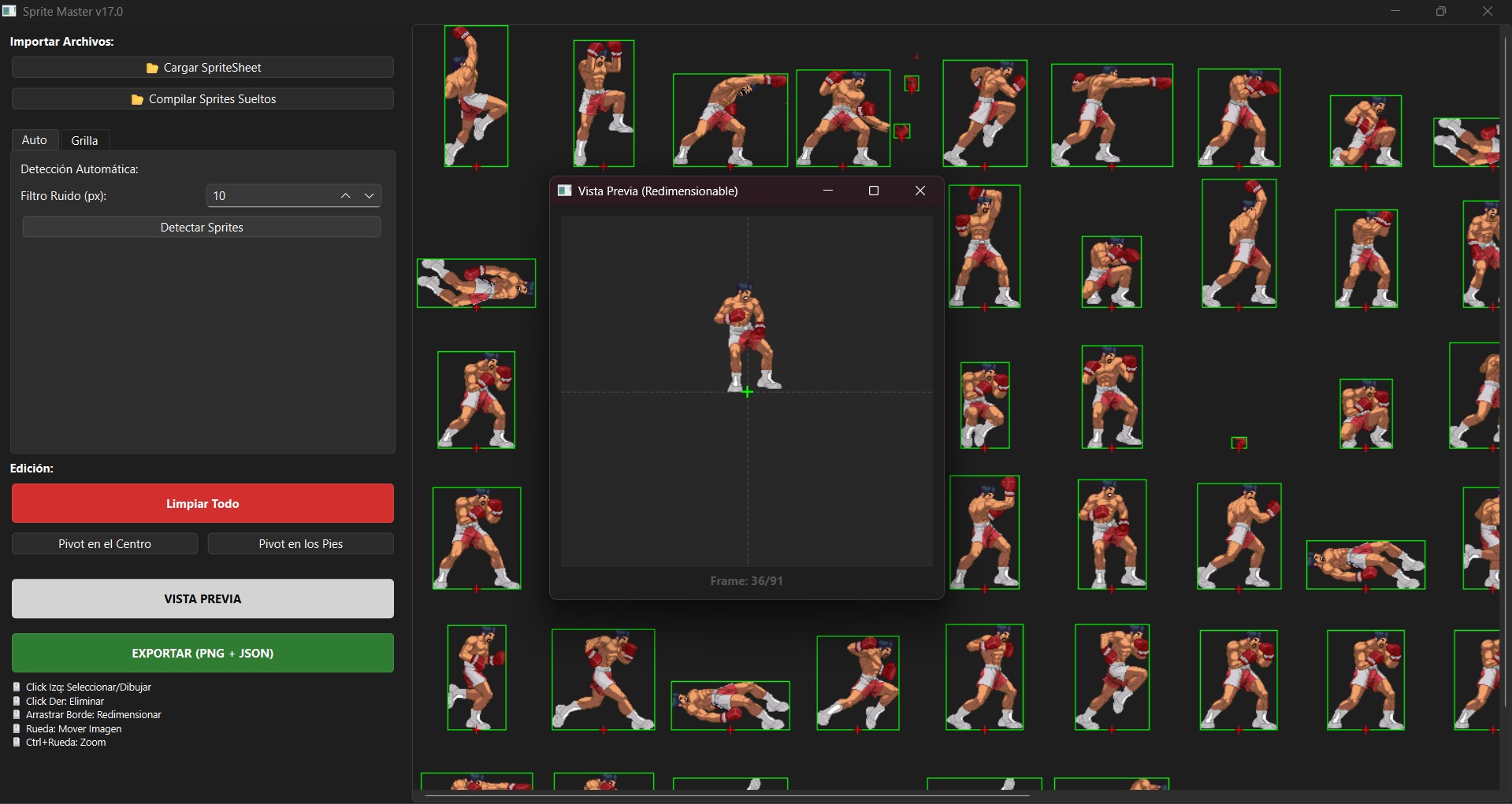Screen dimensions: 1512x804
Task: Click the 'Click Izq: Seleccionar/Dibujar' hint
Action: (88, 687)
